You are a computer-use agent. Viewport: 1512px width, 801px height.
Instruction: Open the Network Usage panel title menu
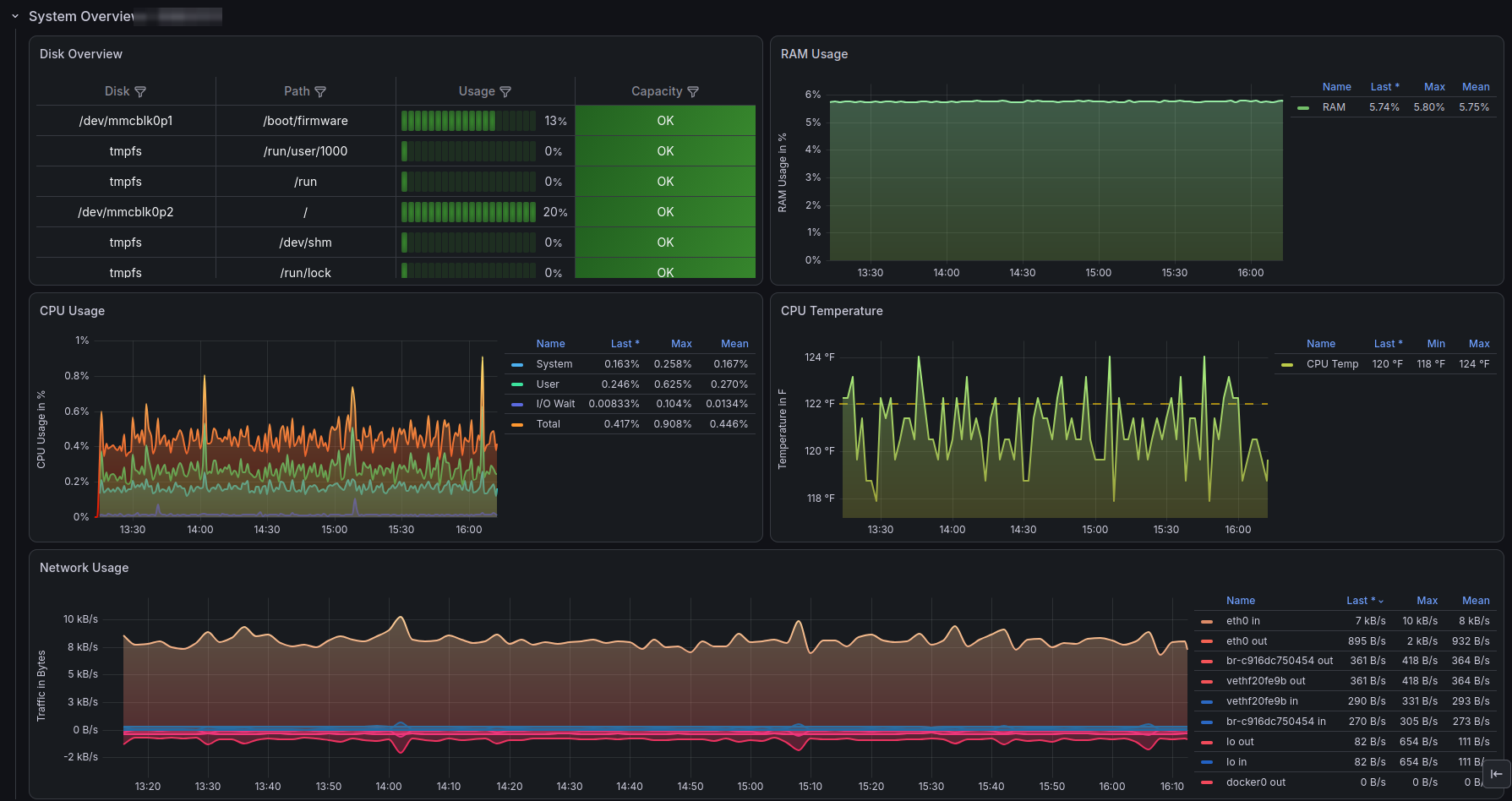click(x=85, y=568)
